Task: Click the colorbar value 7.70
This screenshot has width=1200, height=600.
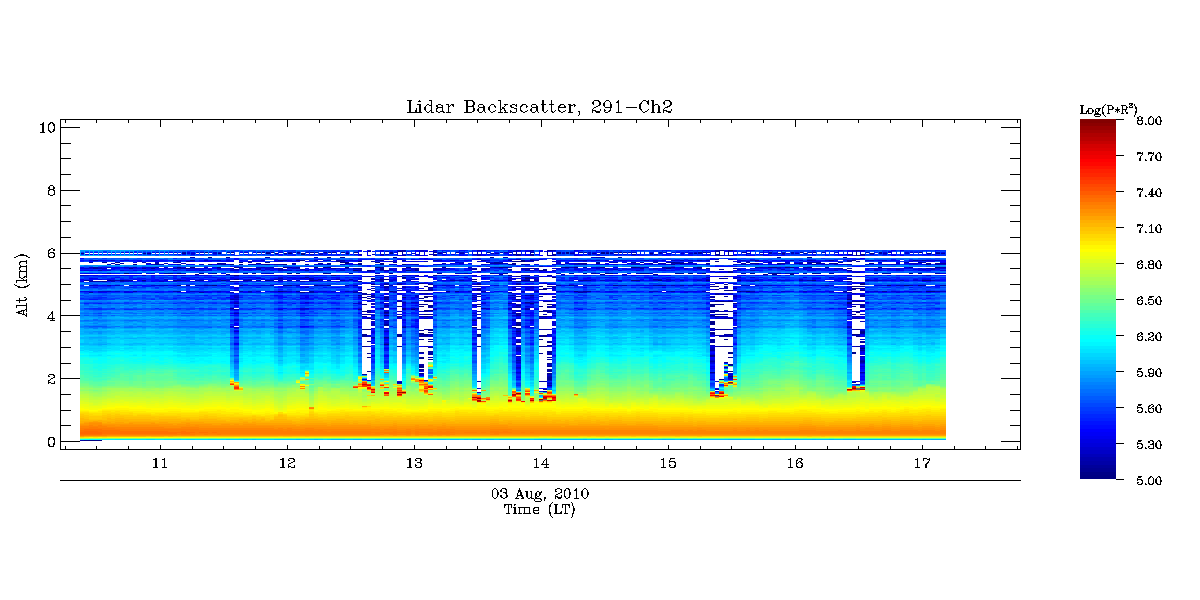Action: coord(1148,157)
